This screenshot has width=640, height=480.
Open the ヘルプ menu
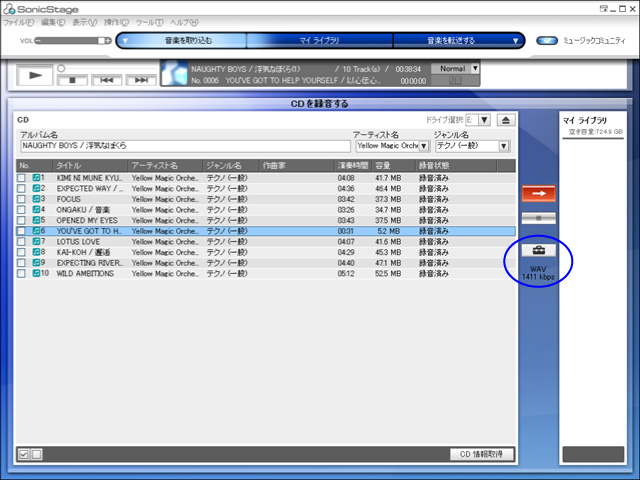click(184, 22)
